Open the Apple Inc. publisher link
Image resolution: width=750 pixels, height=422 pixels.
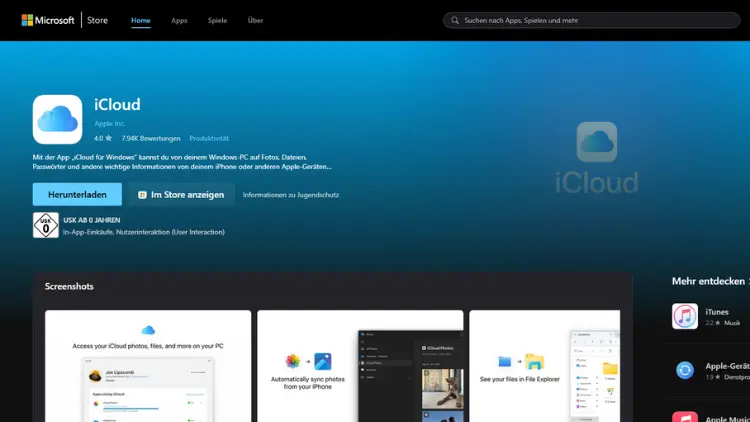point(110,123)
